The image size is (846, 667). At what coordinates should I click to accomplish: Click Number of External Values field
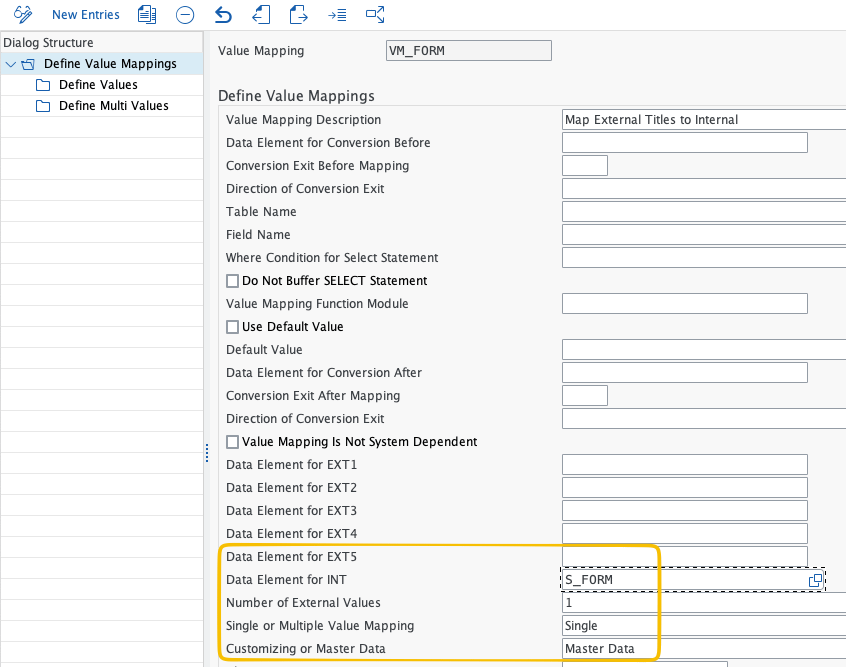point(704,603)
